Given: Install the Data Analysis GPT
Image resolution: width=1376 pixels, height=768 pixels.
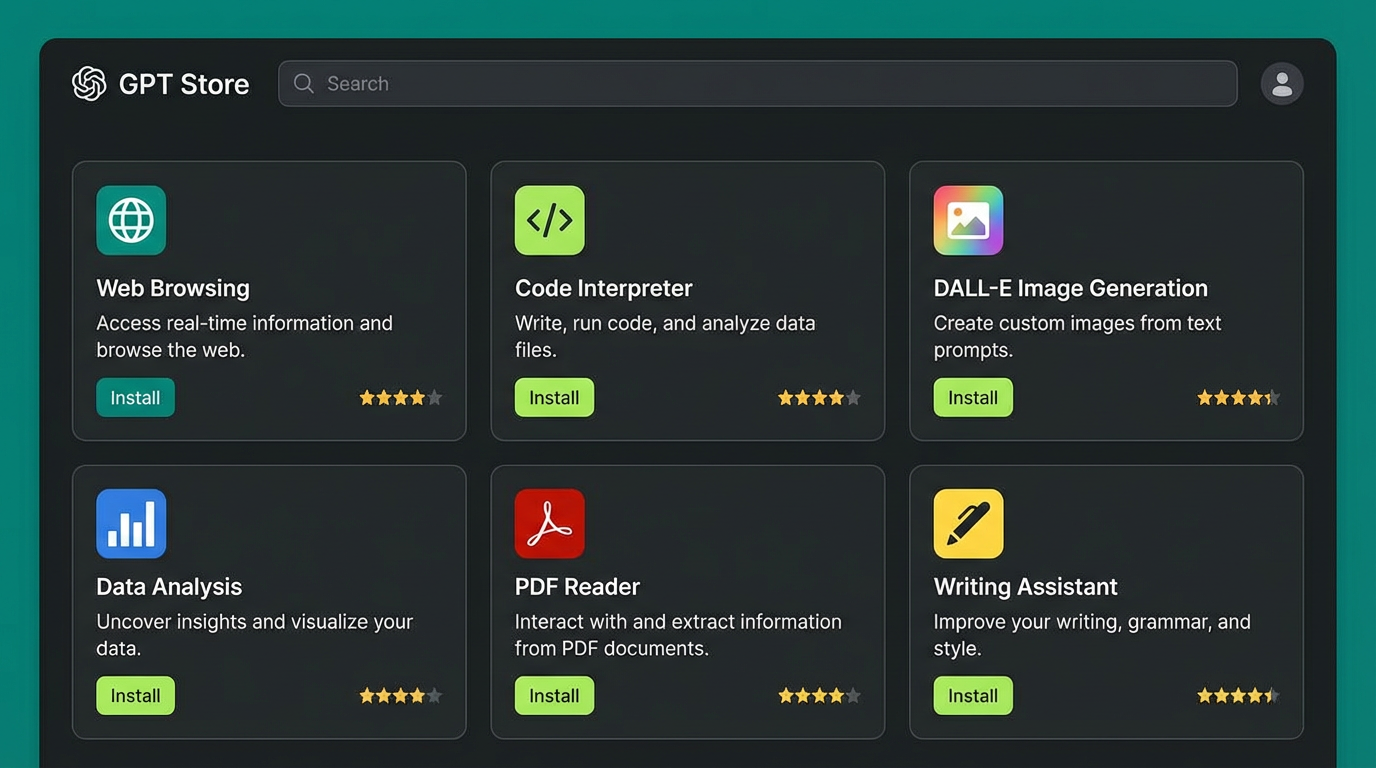Looking at the screenshot, I should 135,695.
